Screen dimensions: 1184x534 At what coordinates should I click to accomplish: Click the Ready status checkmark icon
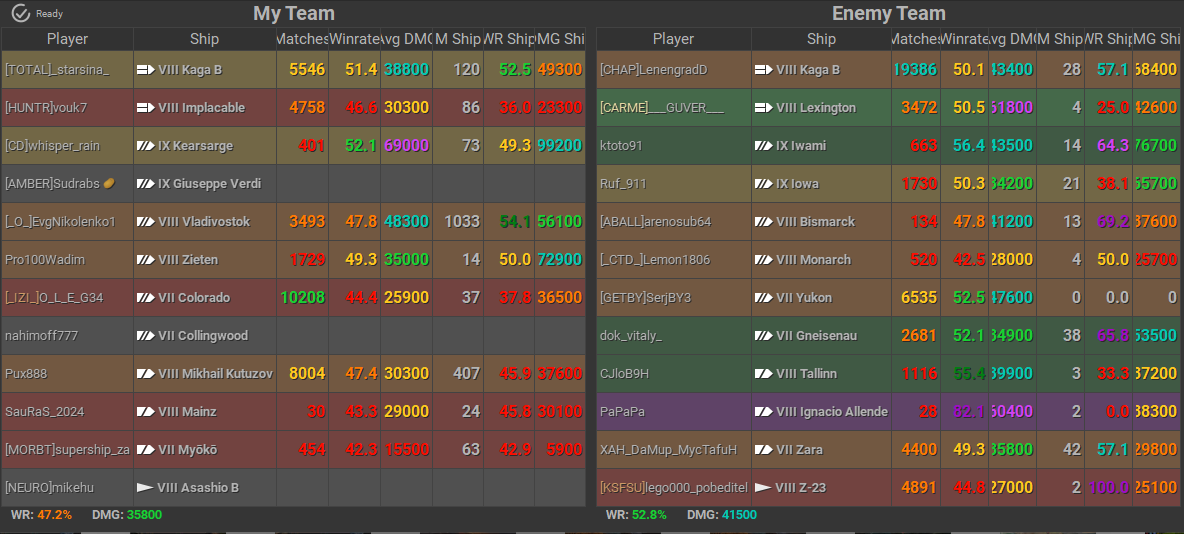point(20,13)
